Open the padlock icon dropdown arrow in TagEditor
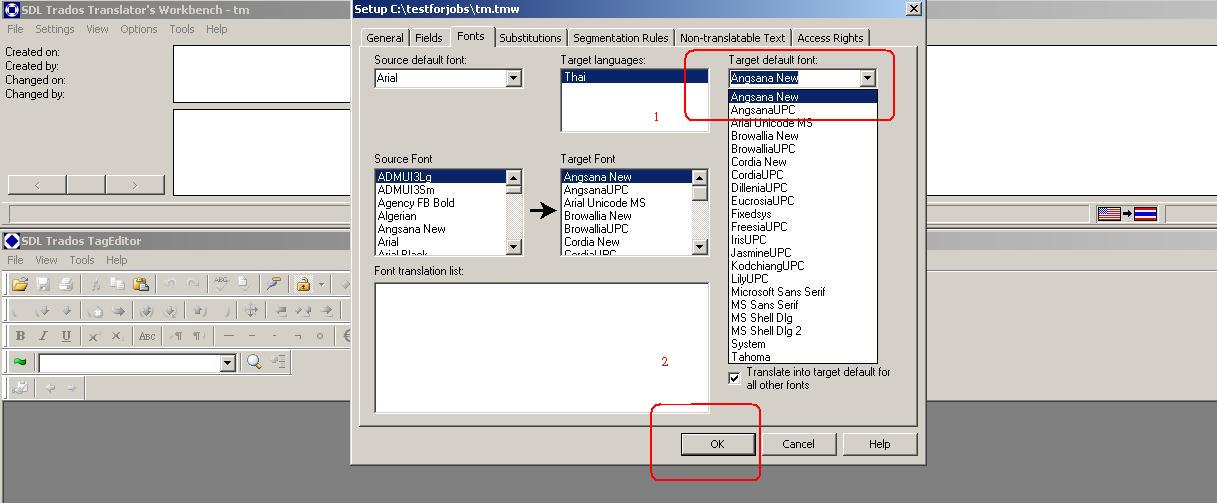Viewport: 1217px width, 503px height. tap(322, 285)
